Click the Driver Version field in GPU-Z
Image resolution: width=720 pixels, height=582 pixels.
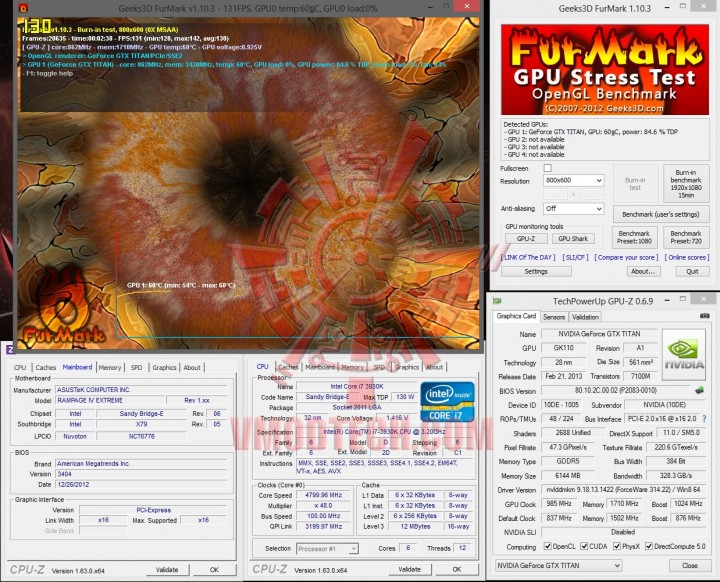point(623,490)
